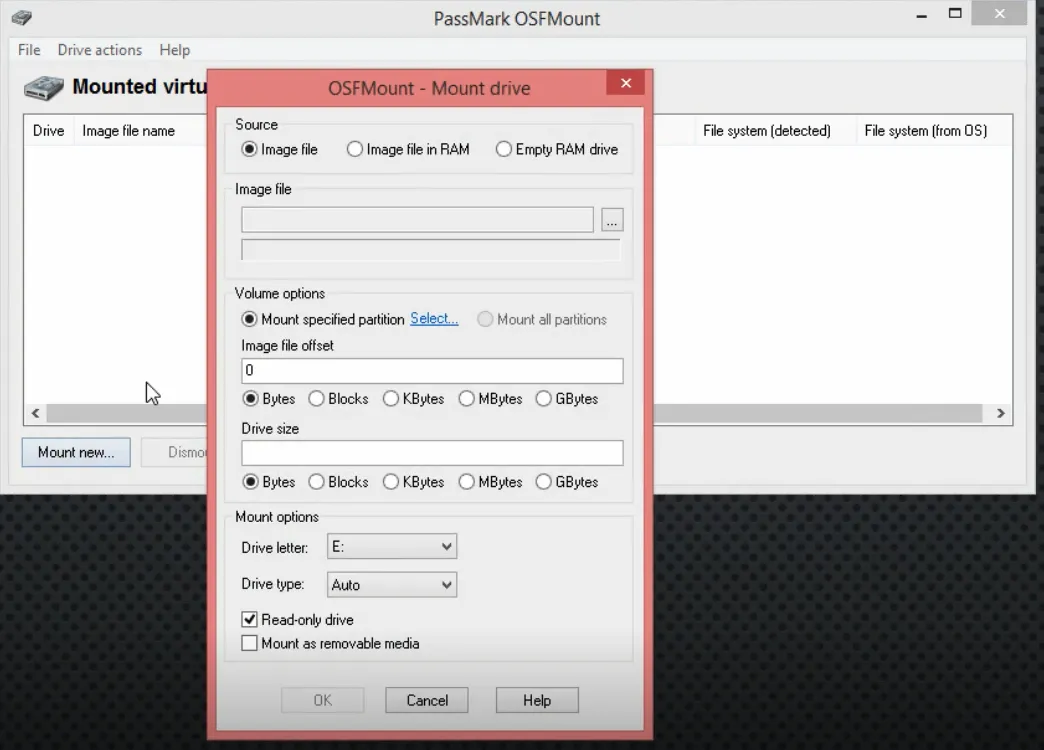Close the Mount drive dialog
The image size is (1044, 750).
coord(626,84)
